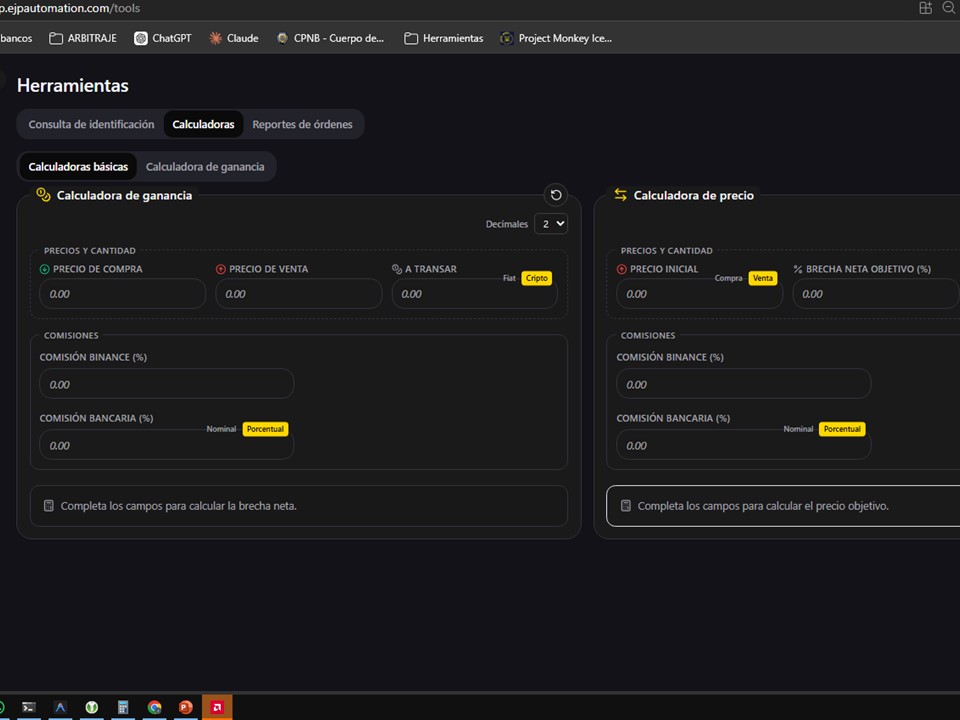Click Comisión bancaria field in ganancia calculator
Viewport: 960px width, 720px height.
[x=167, y=446]
